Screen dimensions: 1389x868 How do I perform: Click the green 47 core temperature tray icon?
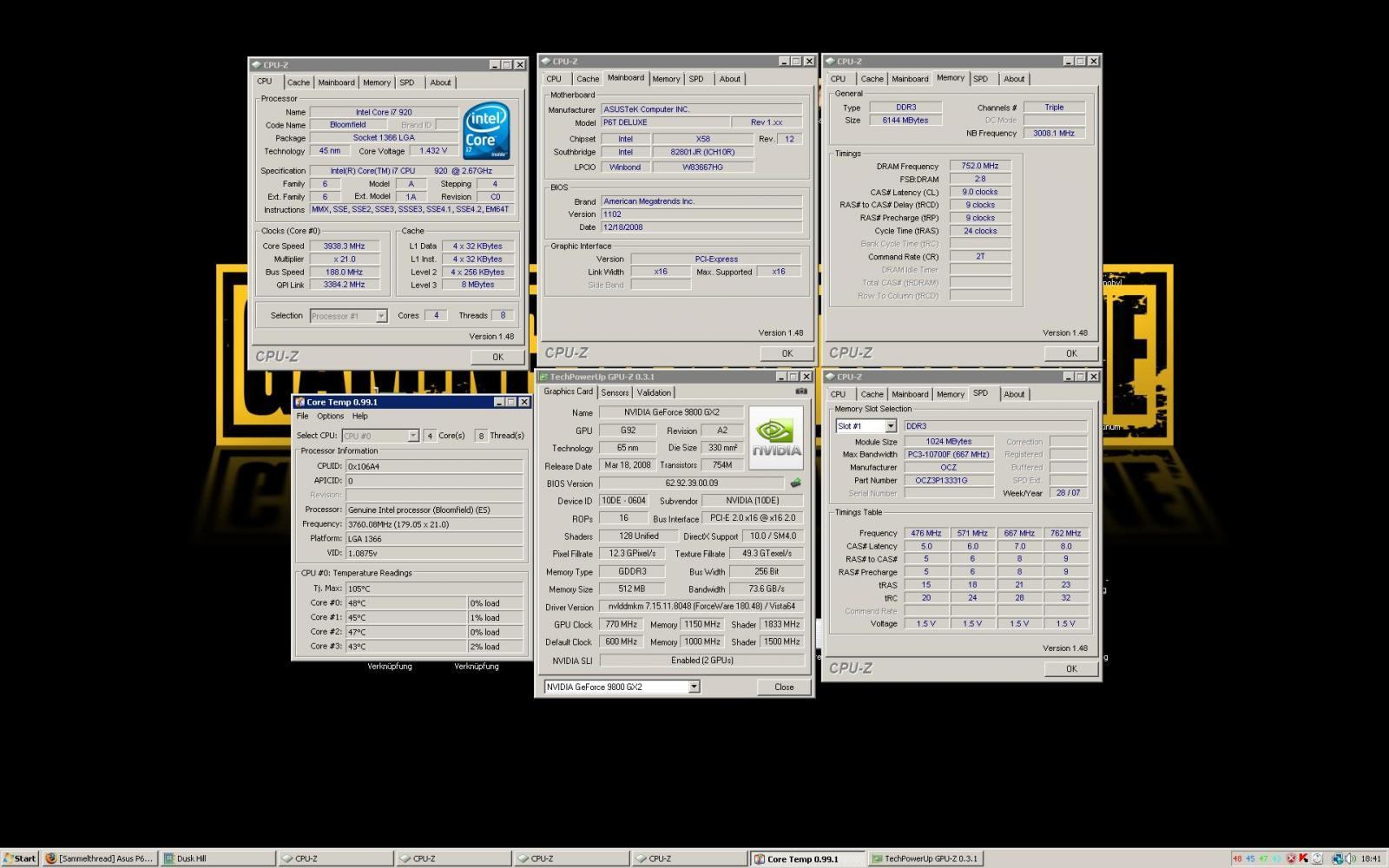(x=1263, y=858)
